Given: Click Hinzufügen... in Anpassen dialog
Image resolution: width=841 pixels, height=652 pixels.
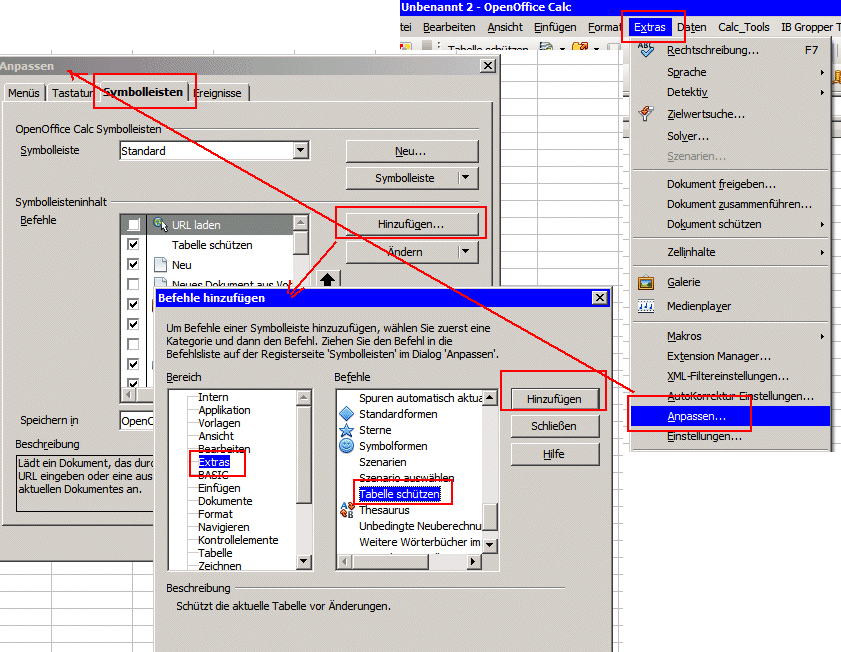Looking at the screenshot, I should click(x=411, y=224).
